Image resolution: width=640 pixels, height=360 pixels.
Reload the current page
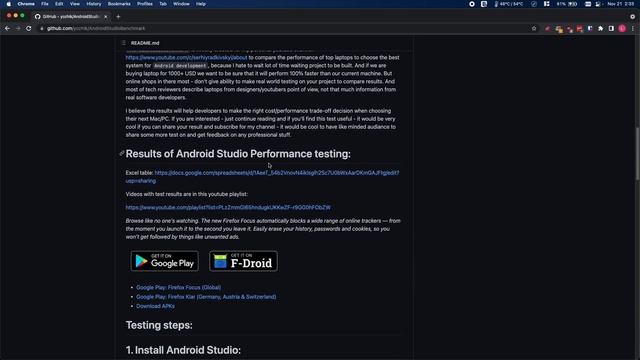click(x=29, y=29)
